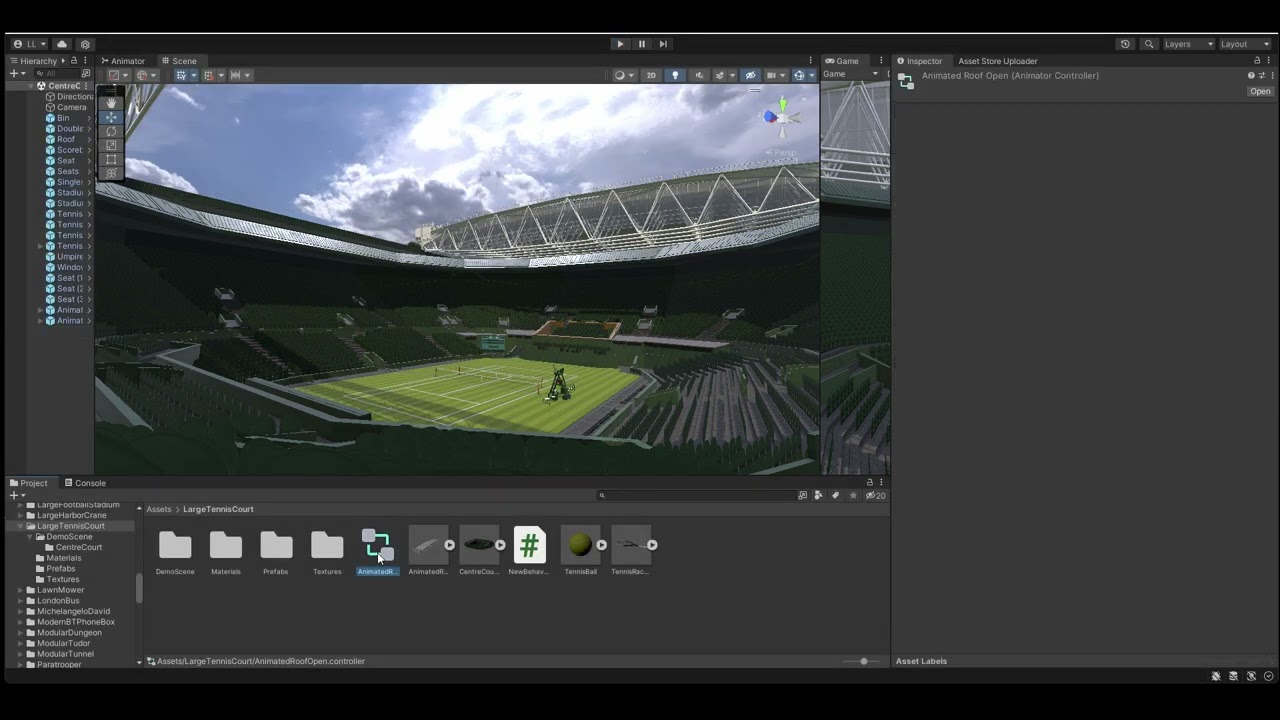
Task: Toggle scene visibility hidden-objects button
Action: (x=751, y=75)
